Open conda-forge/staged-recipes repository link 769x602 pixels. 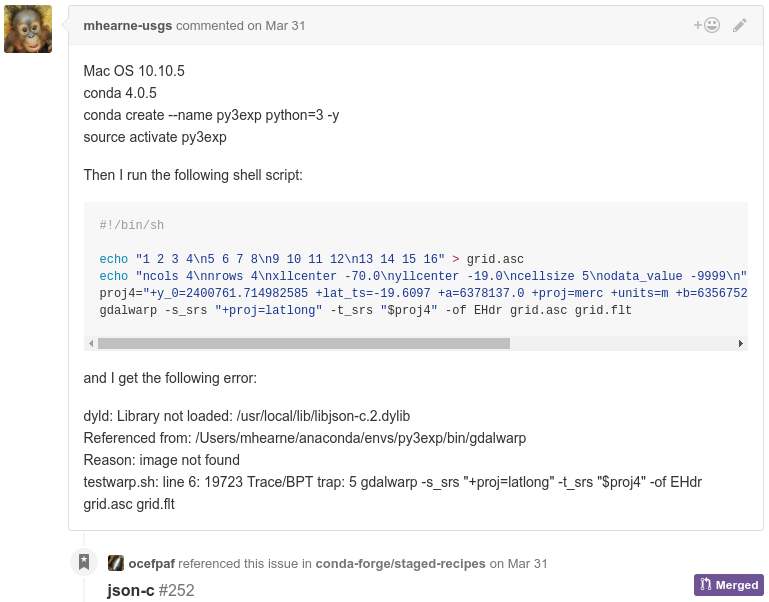(x=400, y=564)
